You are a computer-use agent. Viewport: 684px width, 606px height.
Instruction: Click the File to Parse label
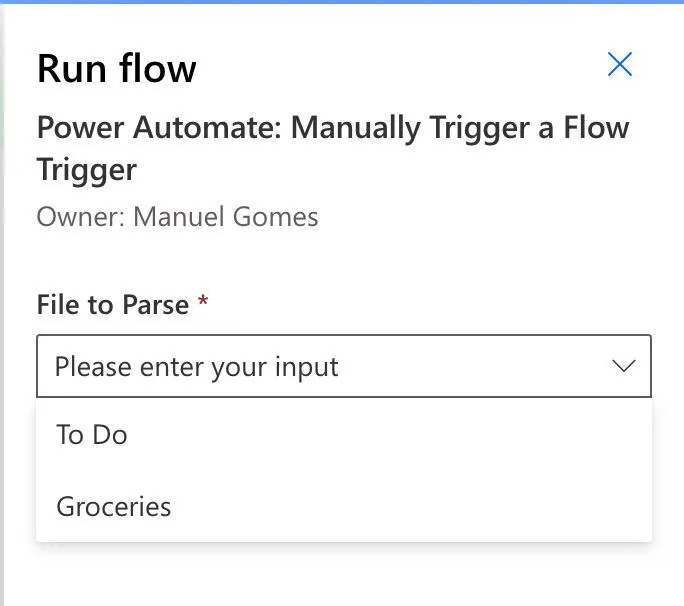pyautogui.click(x=112, y=304)
